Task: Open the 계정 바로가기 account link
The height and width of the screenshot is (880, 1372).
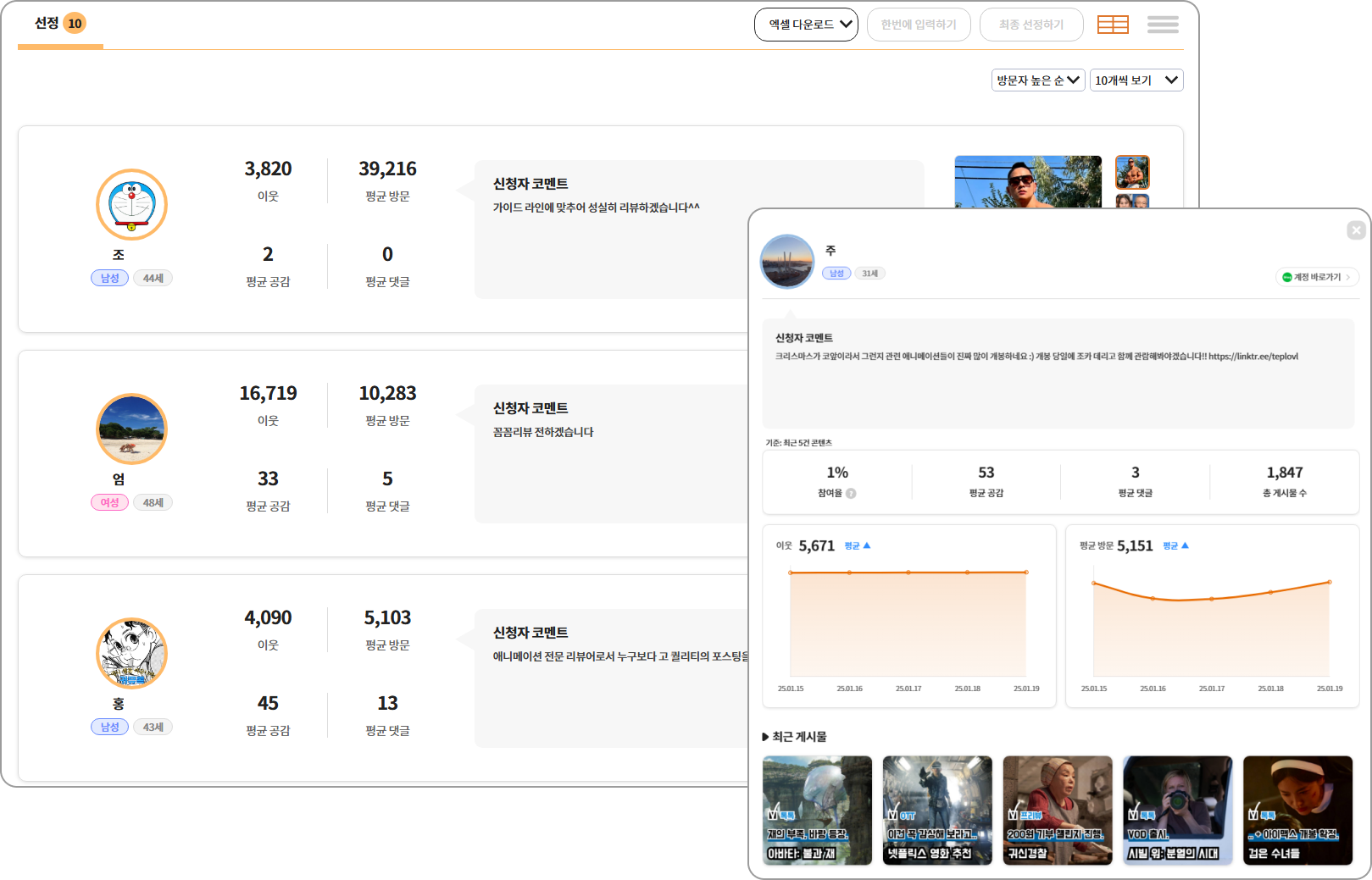Action: [x=1316, y=277]
